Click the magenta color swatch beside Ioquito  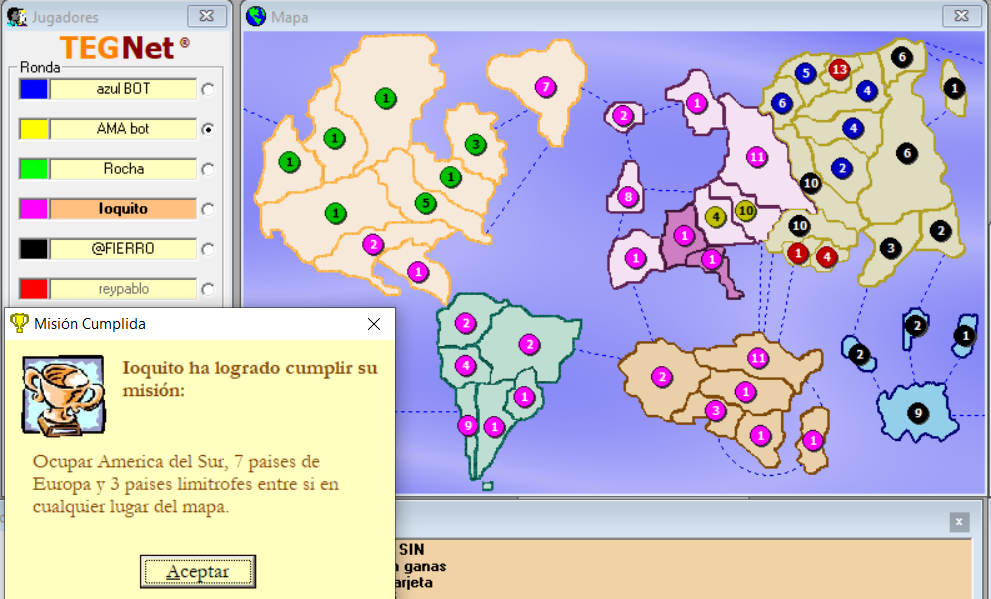pos(33,209)
